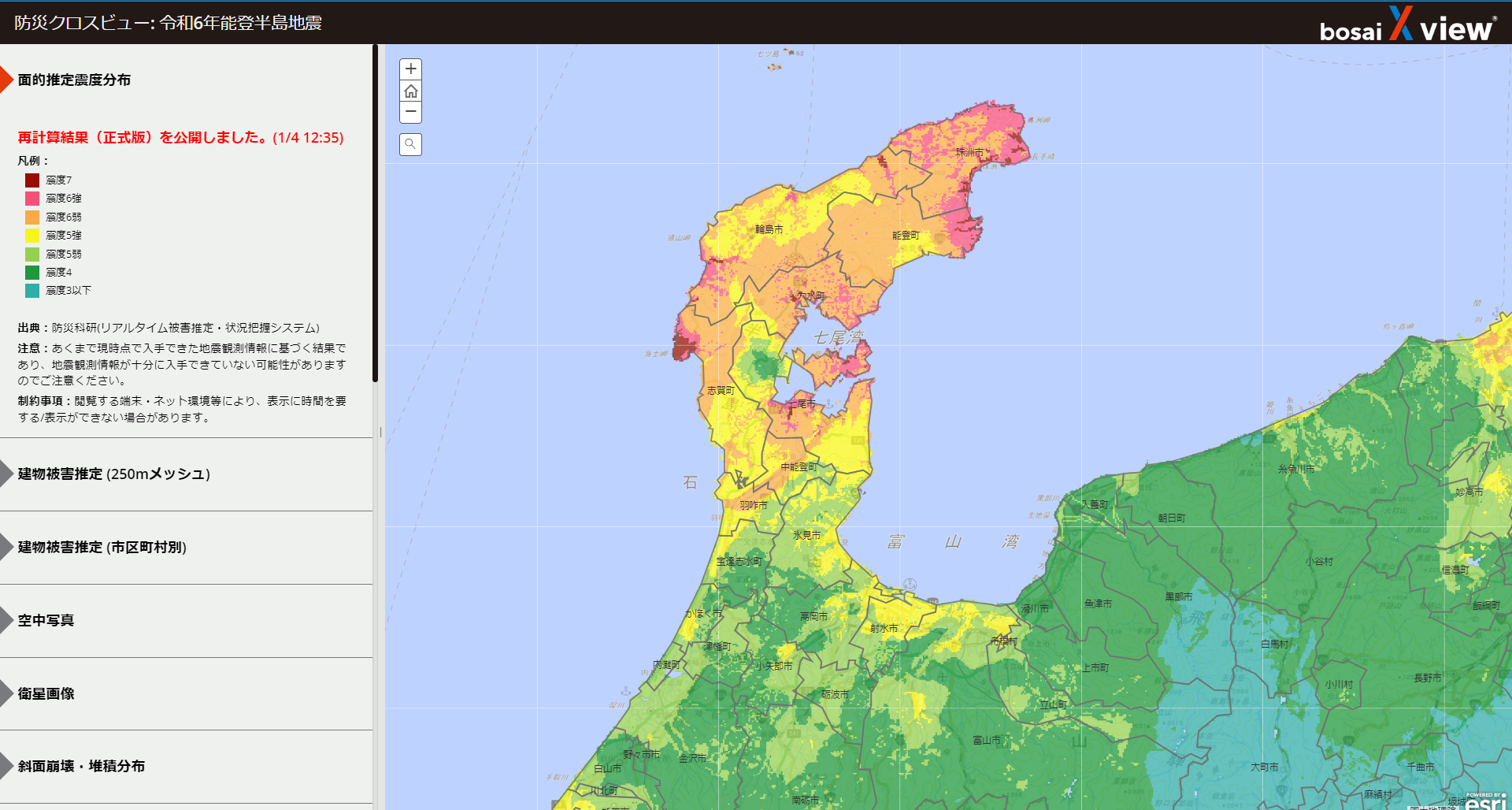This screenshot has width=1512, height=810.
Task: Expand the 建物被害推定 (250mメッシュ) section
Action: coord(113,474)
